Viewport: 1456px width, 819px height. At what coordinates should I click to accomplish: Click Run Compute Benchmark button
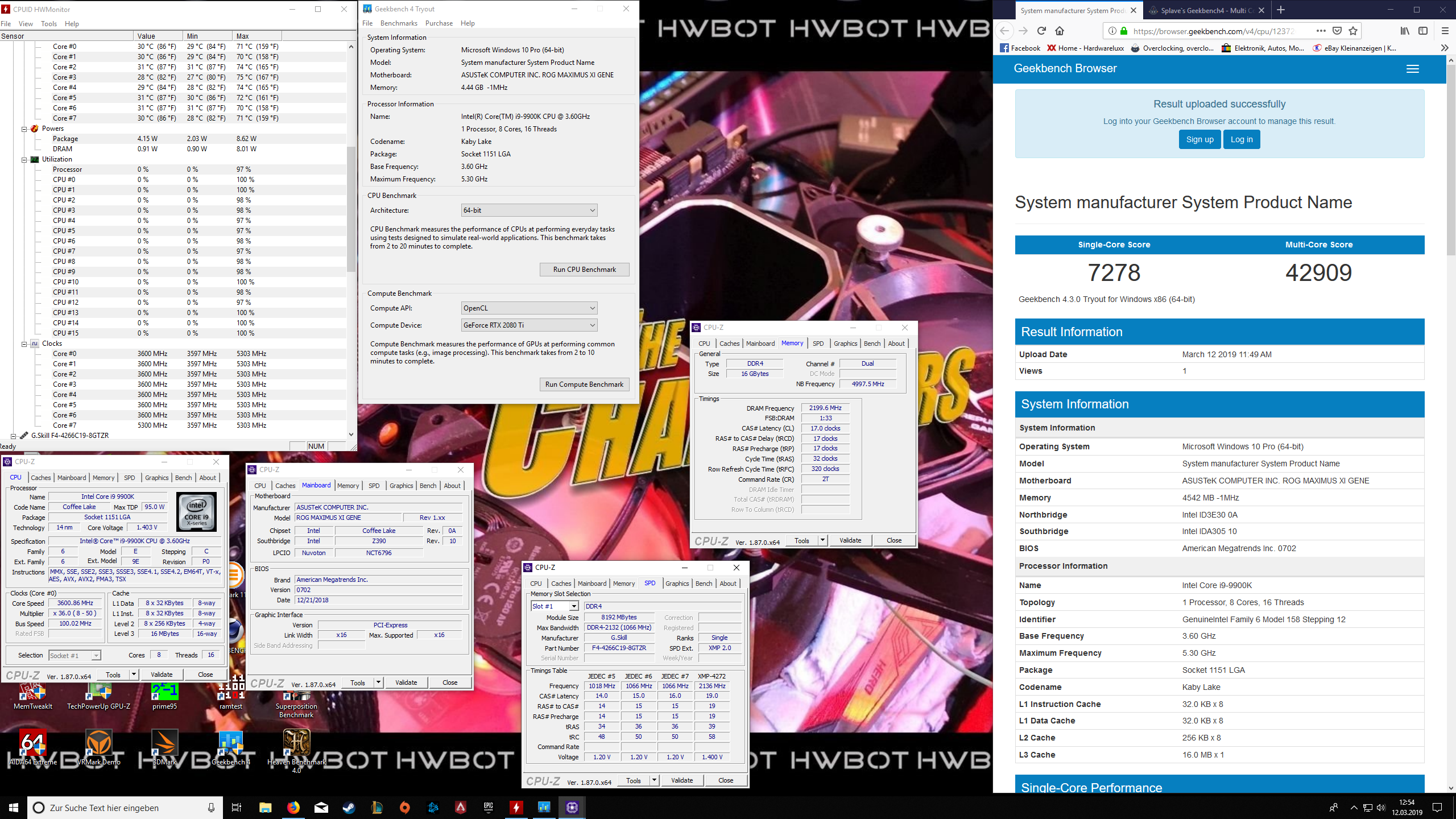point(584,384)
